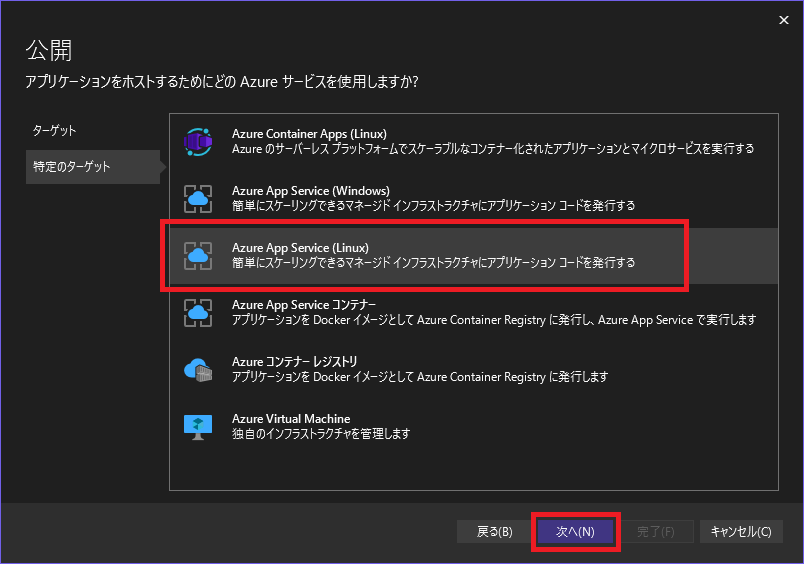
Task: Go back with 戻る(B) button
Action: pos(494,532)
